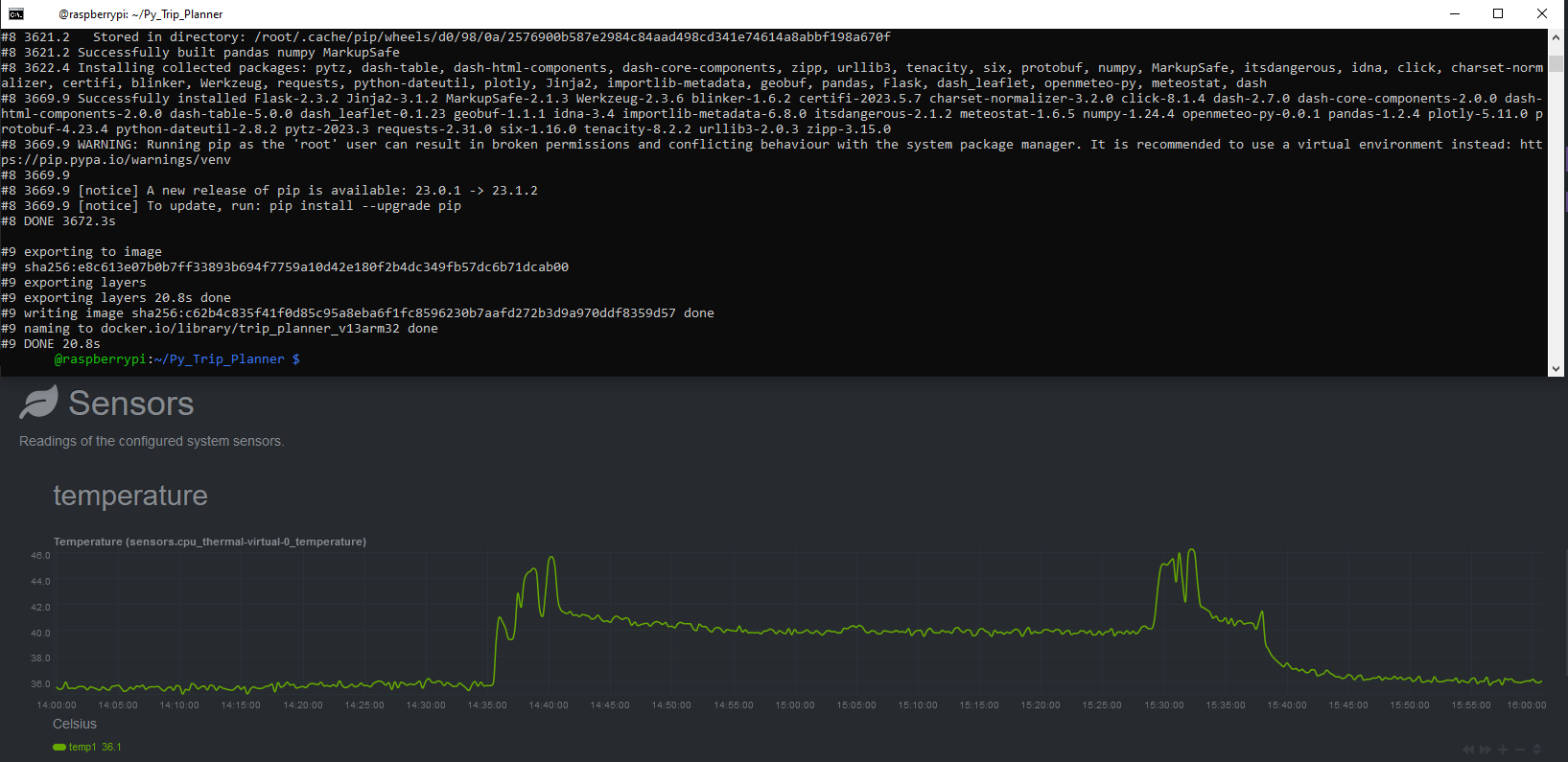Minimize the raspberrypi terminal window
Viewport: 1568px width, 762px height.
pos(1455,13)
